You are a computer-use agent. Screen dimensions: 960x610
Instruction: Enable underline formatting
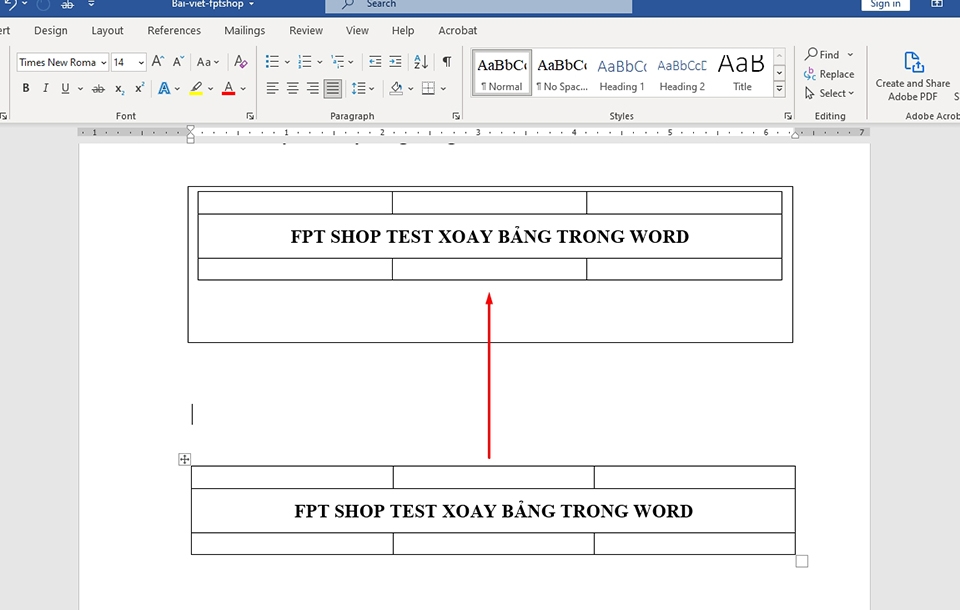(63, 88)
